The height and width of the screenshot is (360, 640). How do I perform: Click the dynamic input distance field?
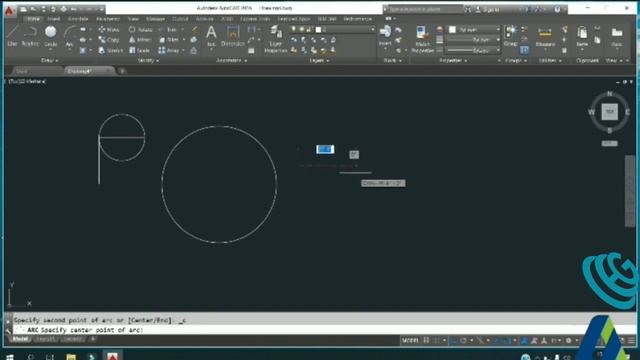point(325,149)
